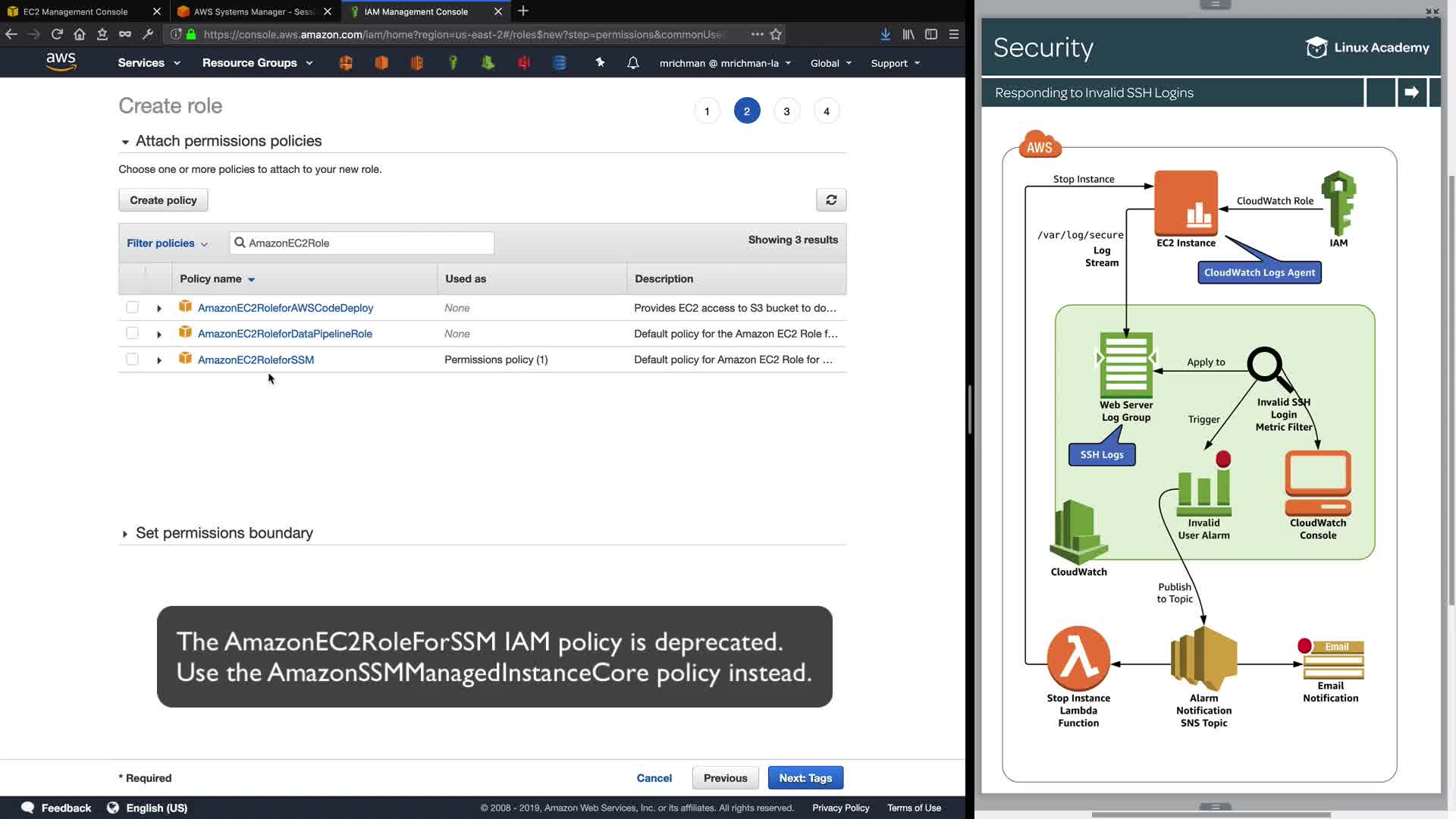Click the refresh policies icon button
The image size is (1456, 819).
[x=831, y=200]
